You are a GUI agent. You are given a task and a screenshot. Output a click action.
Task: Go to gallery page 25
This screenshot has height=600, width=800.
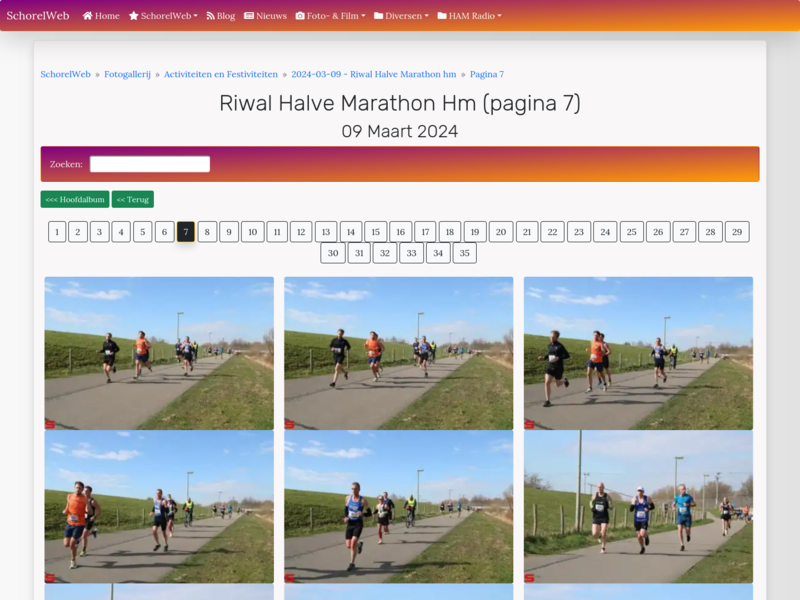tap(632, 232)
